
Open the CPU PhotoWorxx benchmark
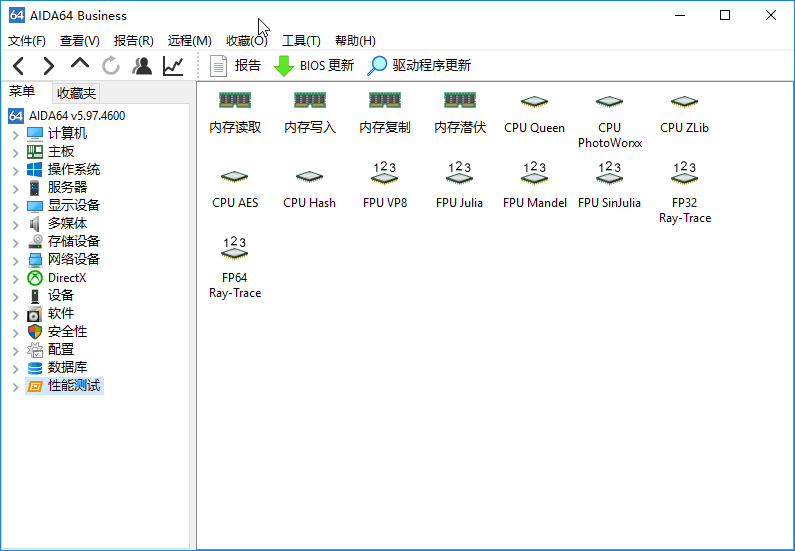[609, 102]
